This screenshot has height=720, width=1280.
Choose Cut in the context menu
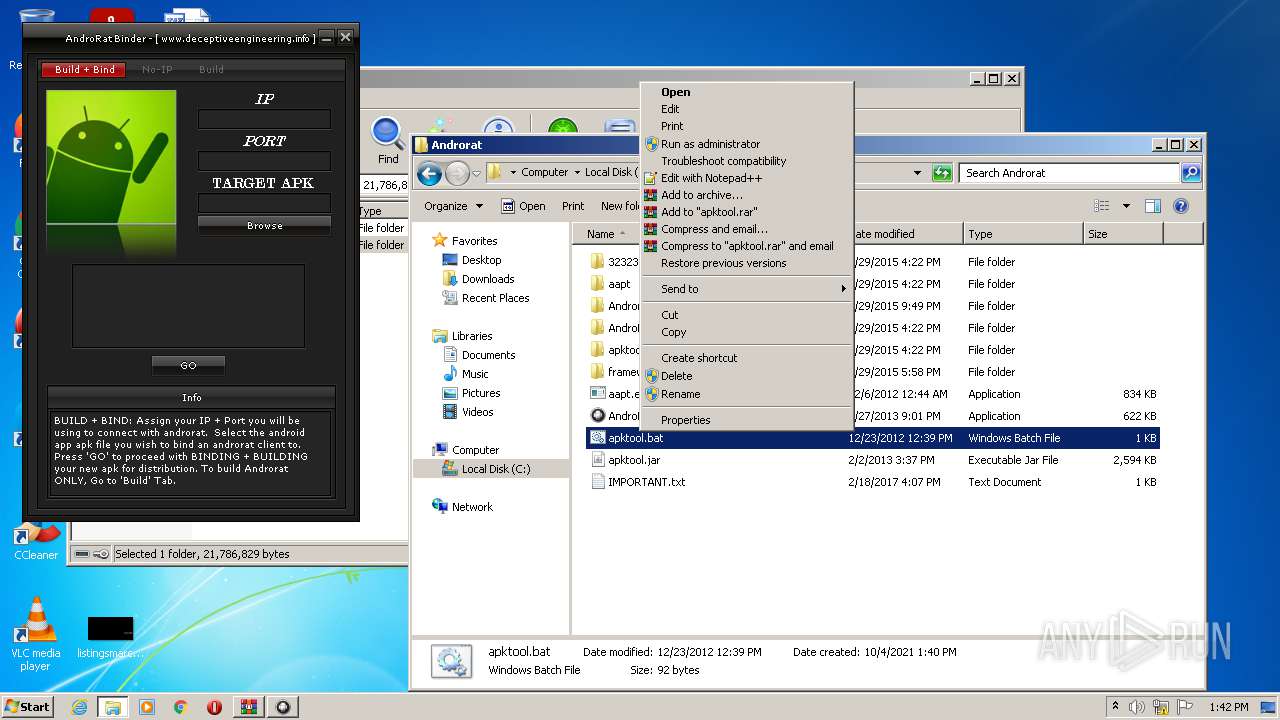coord(746,315)
